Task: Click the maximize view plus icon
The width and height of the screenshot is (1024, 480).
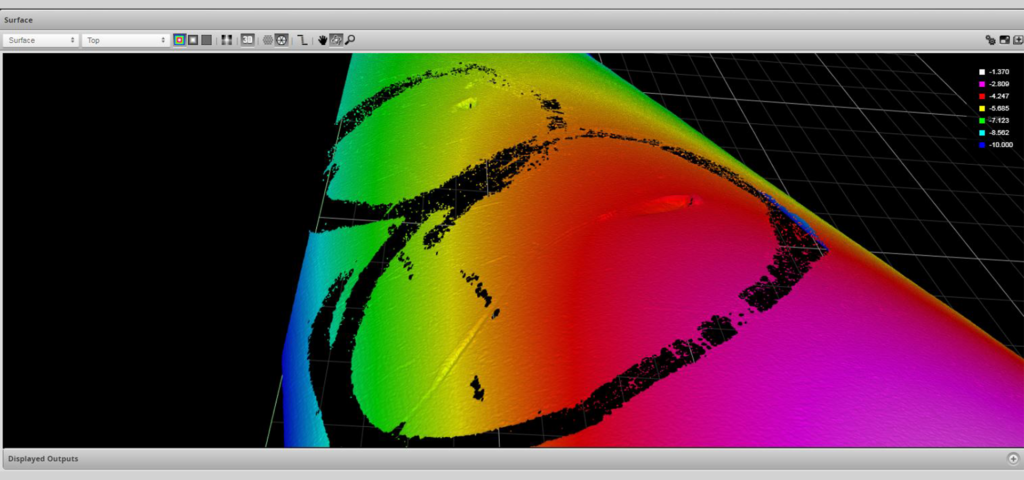Action: tap(1017, 40)
